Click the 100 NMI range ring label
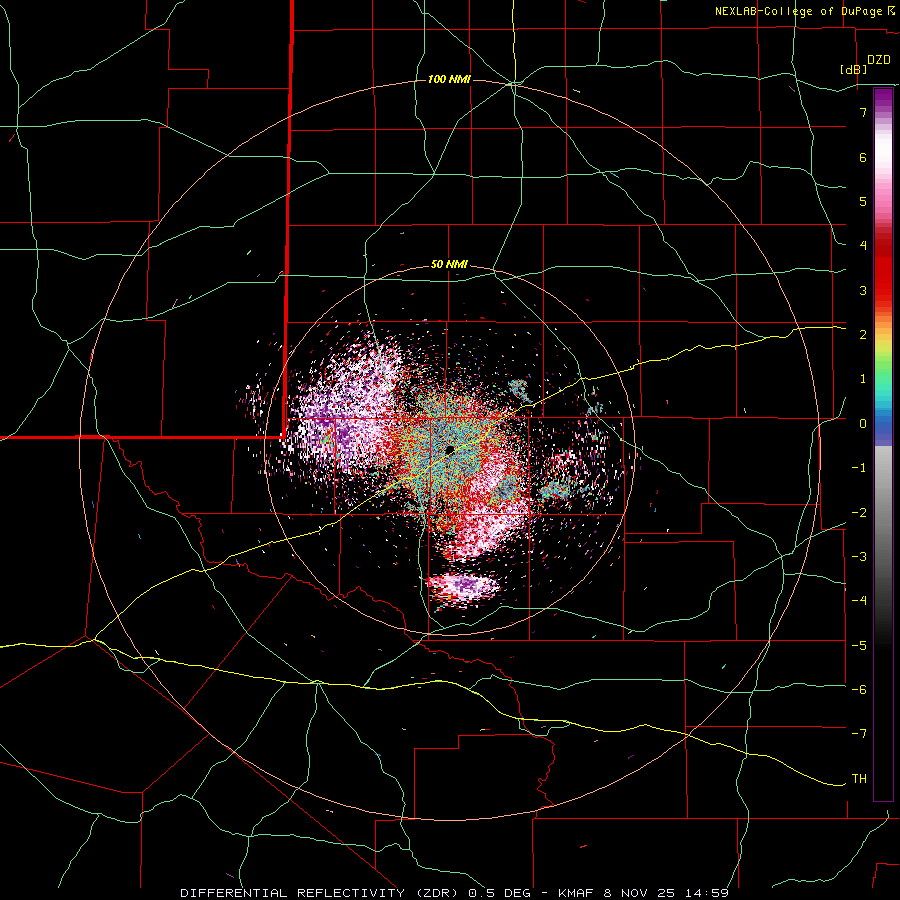The height and width of the screenshot is (900, 900). [x=449, y=79]
